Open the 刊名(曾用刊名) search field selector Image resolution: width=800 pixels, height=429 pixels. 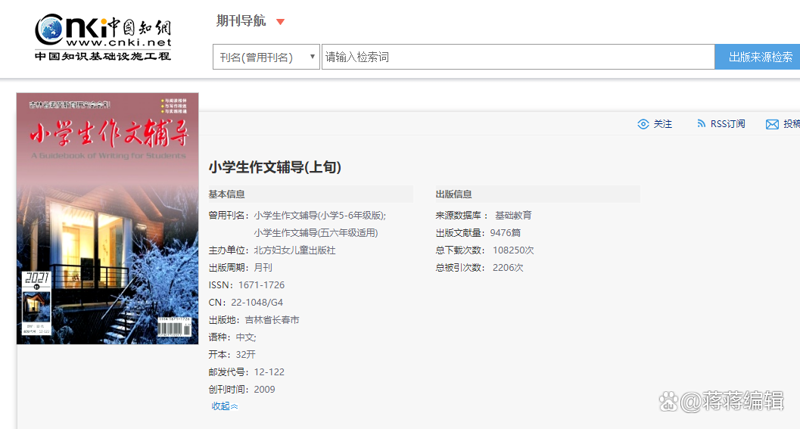(266, 57)
